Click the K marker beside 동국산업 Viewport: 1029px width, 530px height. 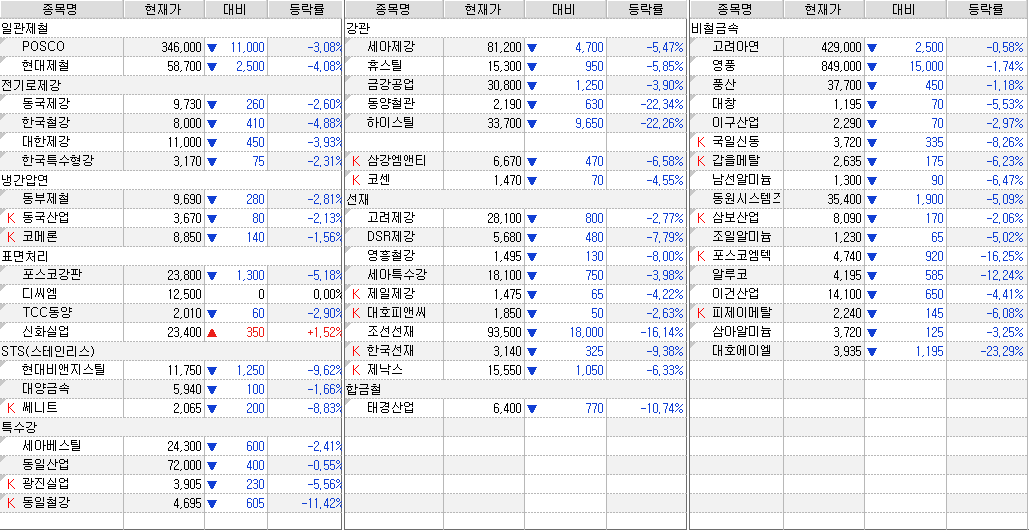pyautogui.click(x=12, y=218)
